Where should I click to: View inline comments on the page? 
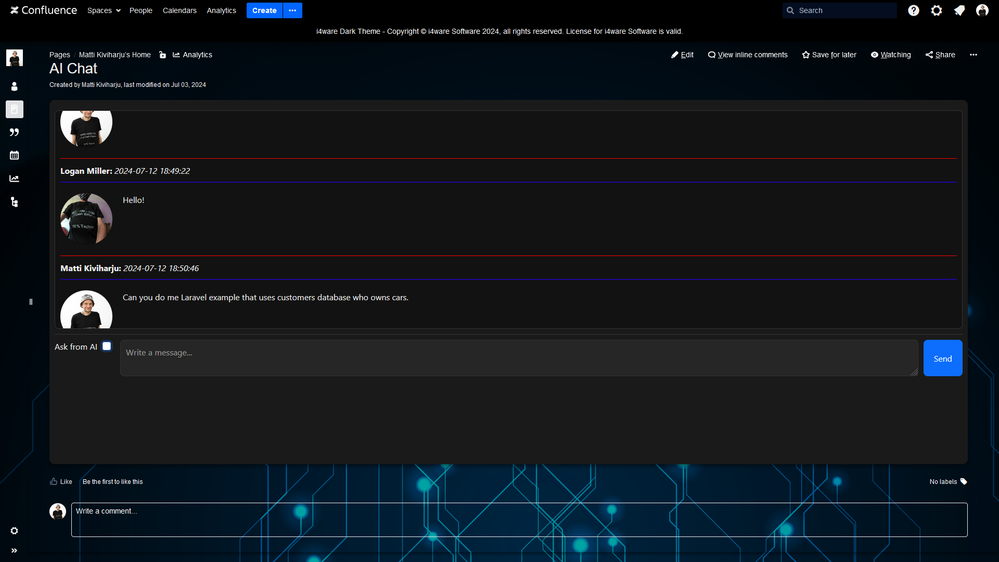click(x=747, y=55)
